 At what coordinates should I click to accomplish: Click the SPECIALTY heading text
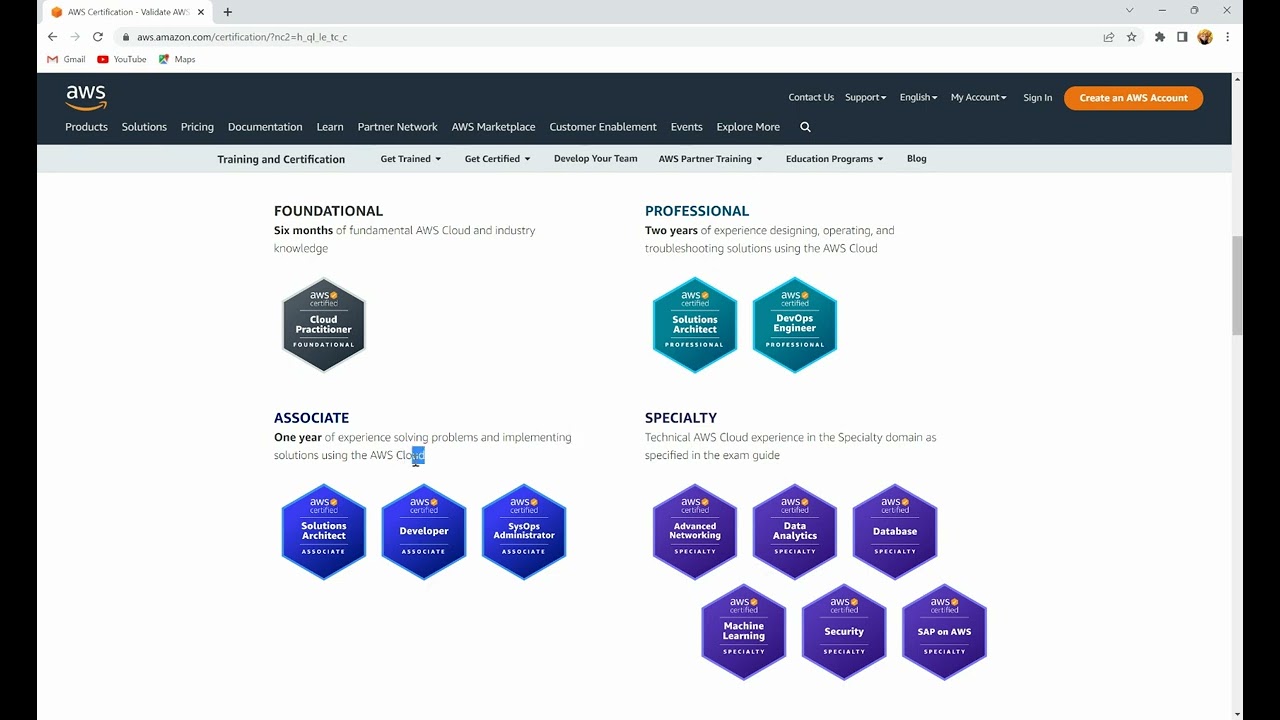[681, 418]
